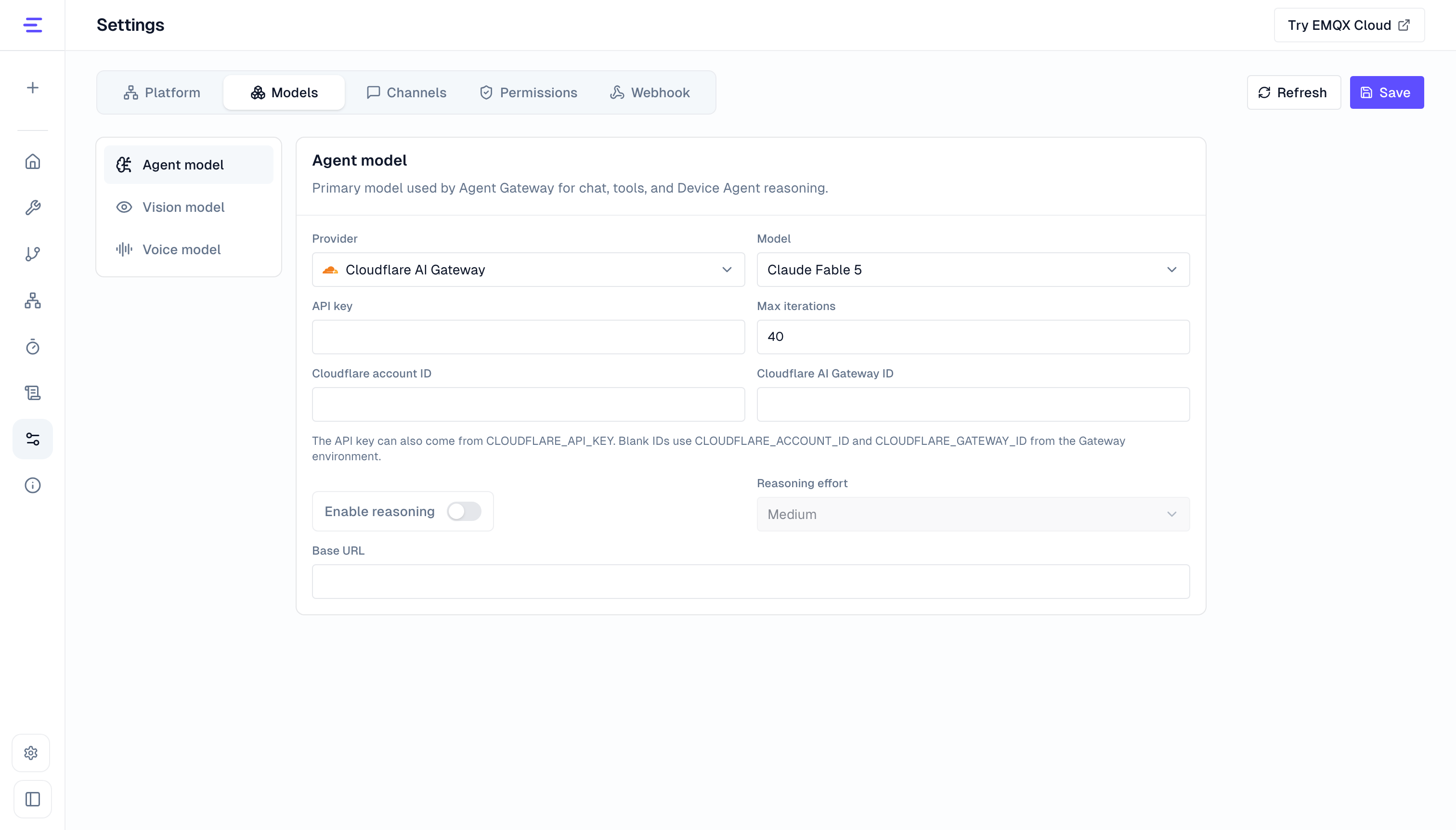Open the network topology icon in sidebar
1456x830 pixels.
(32, 300)
